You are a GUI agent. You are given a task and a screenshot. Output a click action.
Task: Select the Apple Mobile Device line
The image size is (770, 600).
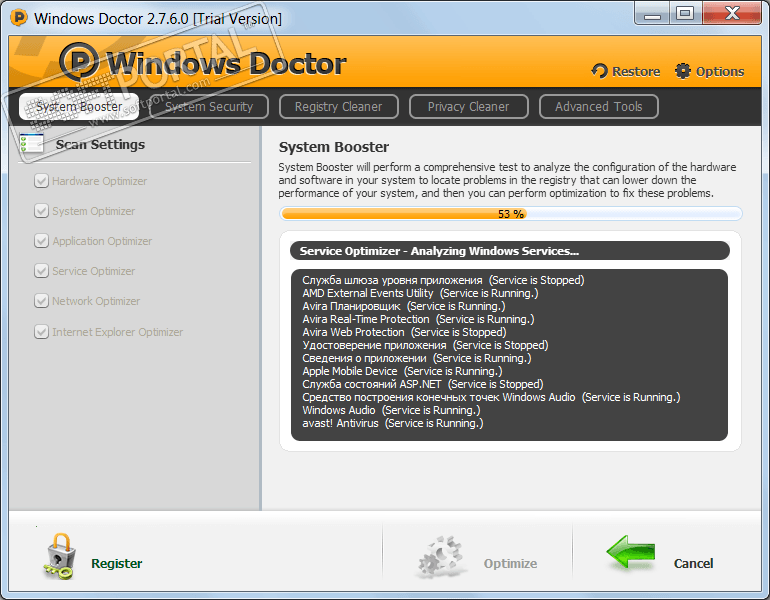click(x=402, y=371)
